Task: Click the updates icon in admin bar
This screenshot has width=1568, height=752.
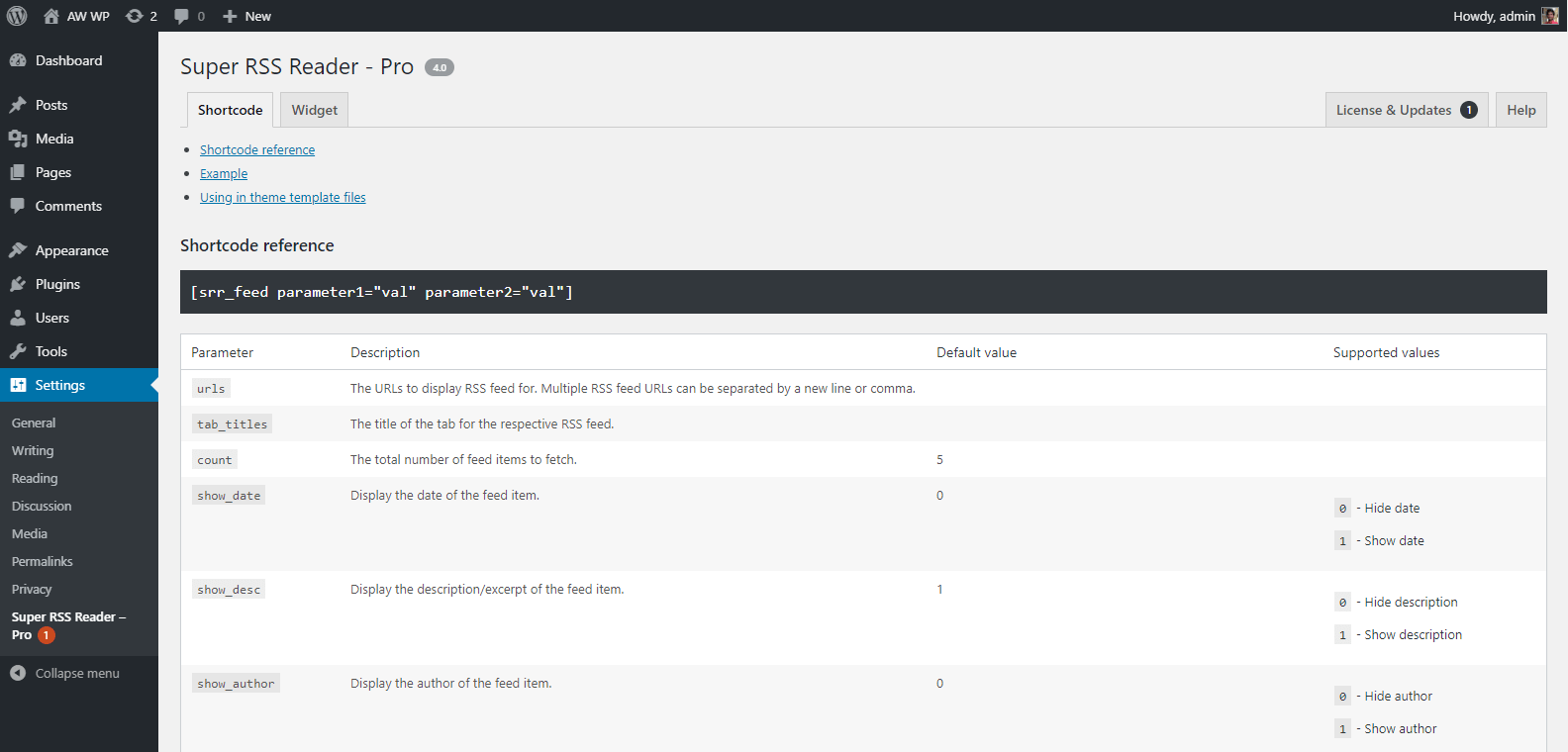Action: click(x=135, y=16)
